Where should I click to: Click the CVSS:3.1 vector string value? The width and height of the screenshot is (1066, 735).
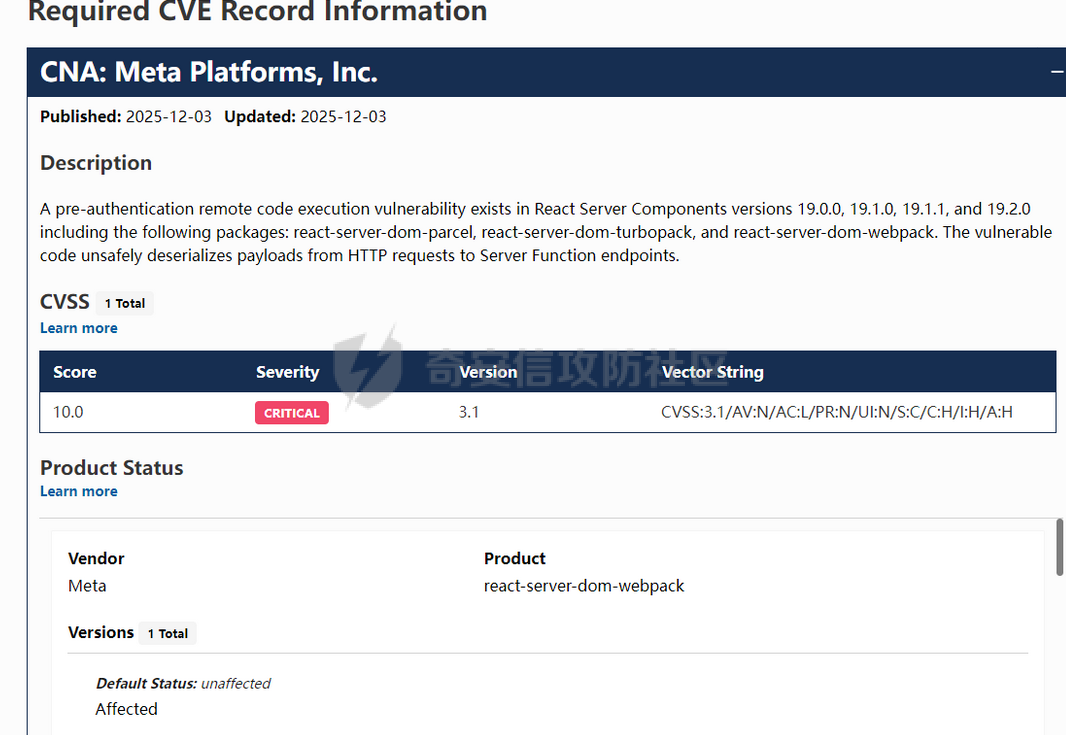[836, 412]
